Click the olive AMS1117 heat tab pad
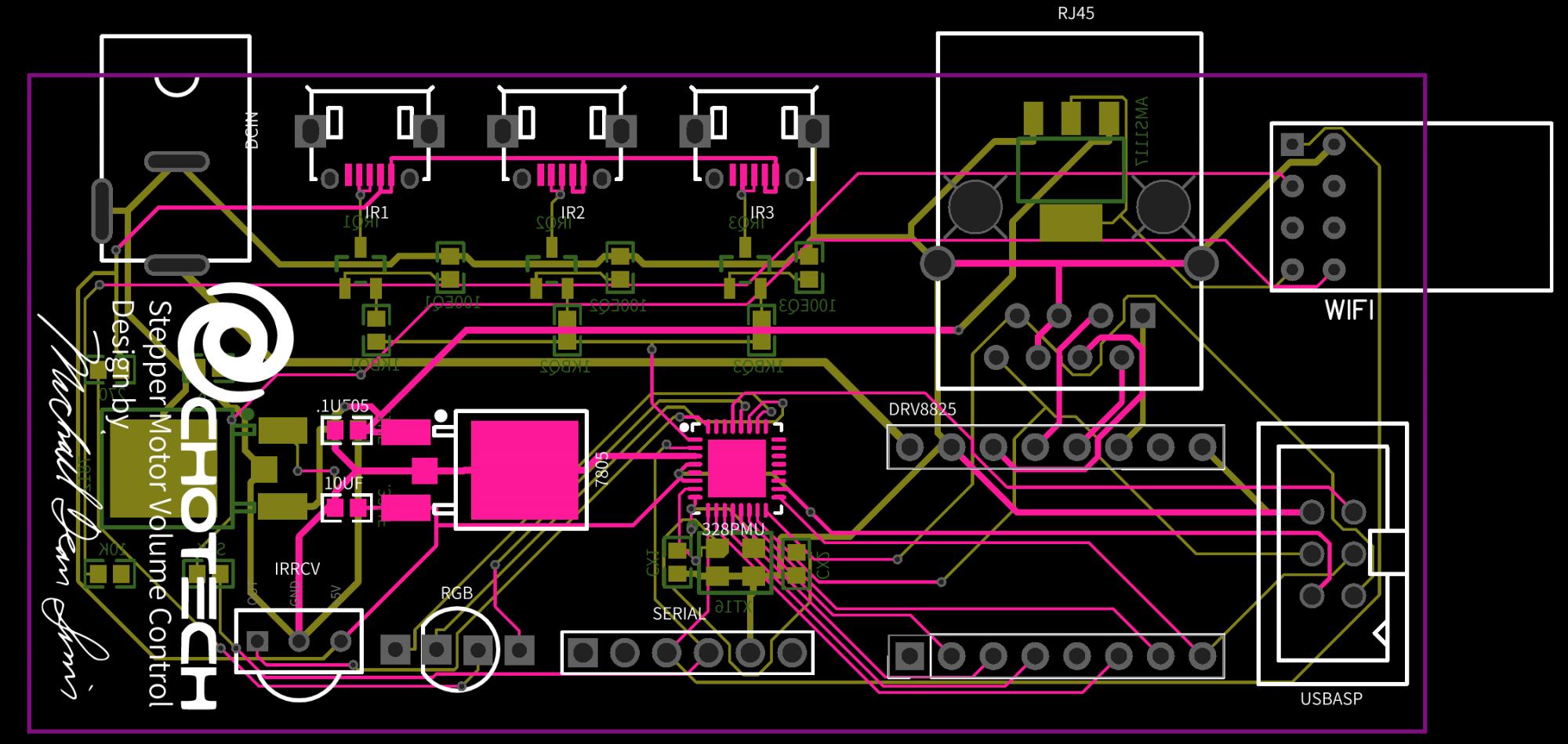This screenshot has height=744, width=1568. 1070,221
